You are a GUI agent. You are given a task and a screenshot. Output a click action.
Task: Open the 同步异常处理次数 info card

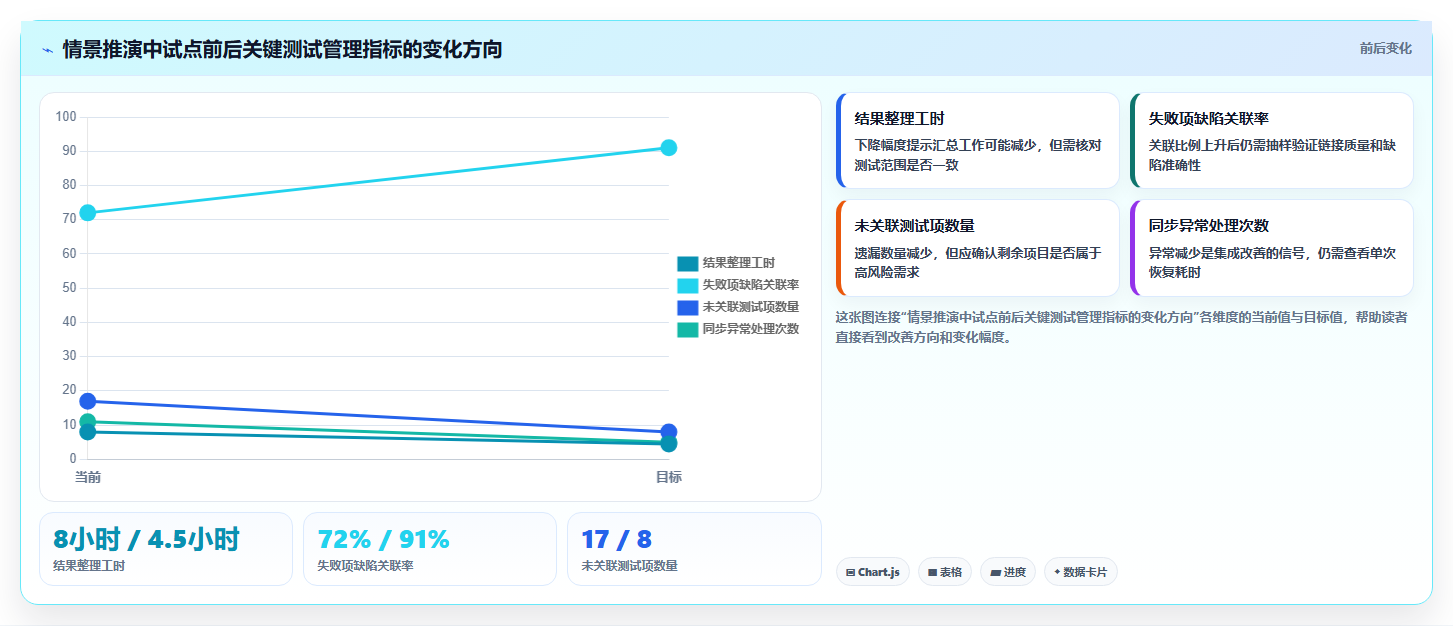coord(1271,248)
